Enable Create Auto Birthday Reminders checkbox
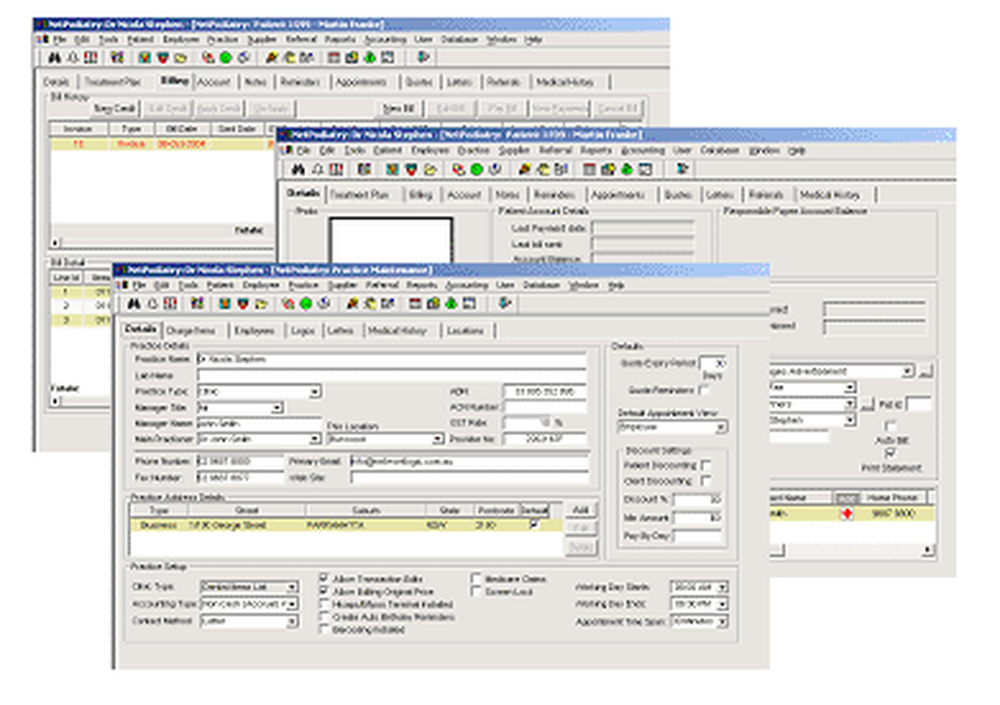Screen dimensions: 1000x705 pos(324,616)
